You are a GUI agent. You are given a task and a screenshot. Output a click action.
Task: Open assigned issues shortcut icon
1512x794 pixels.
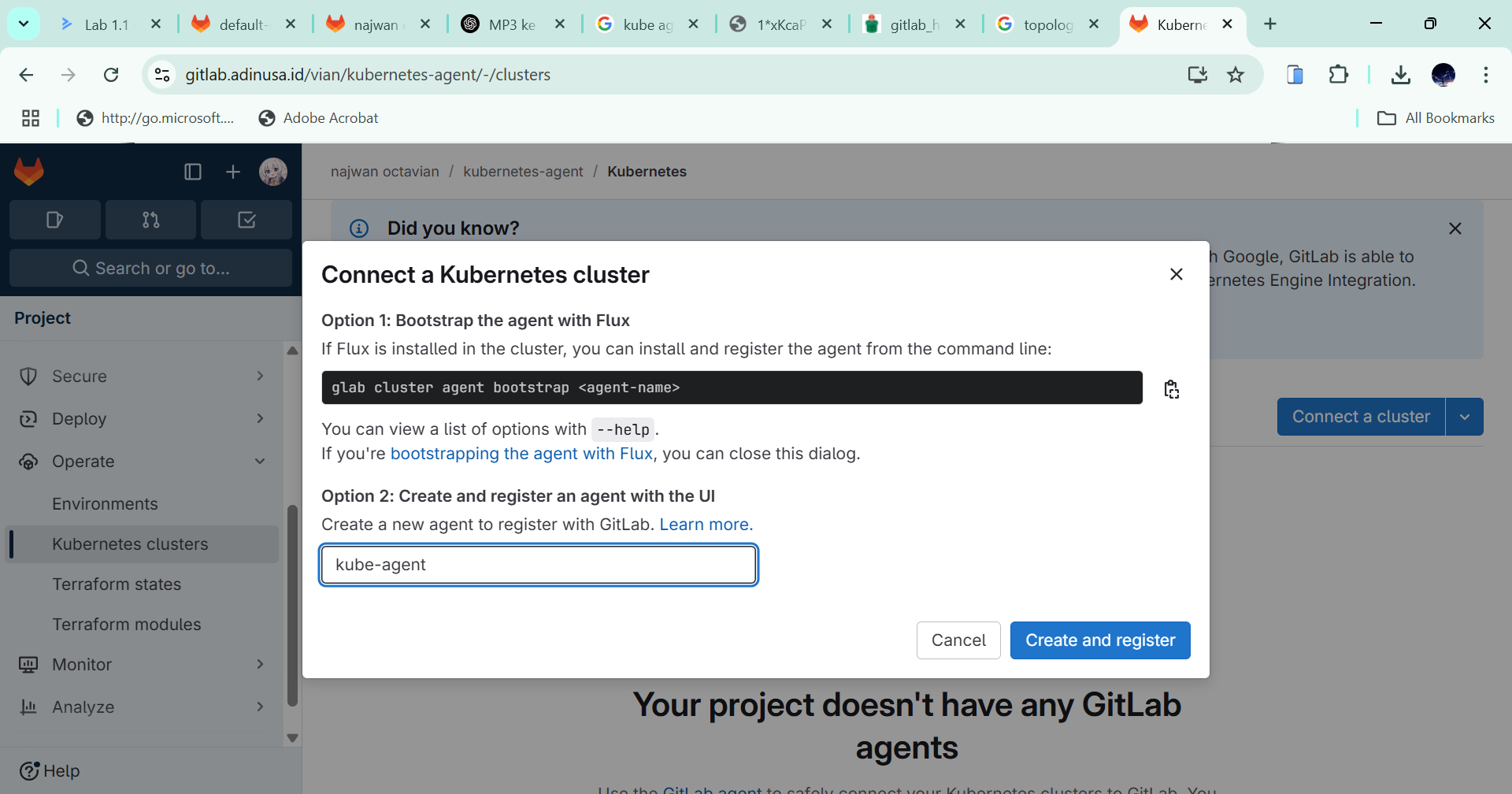click(54, 220)
